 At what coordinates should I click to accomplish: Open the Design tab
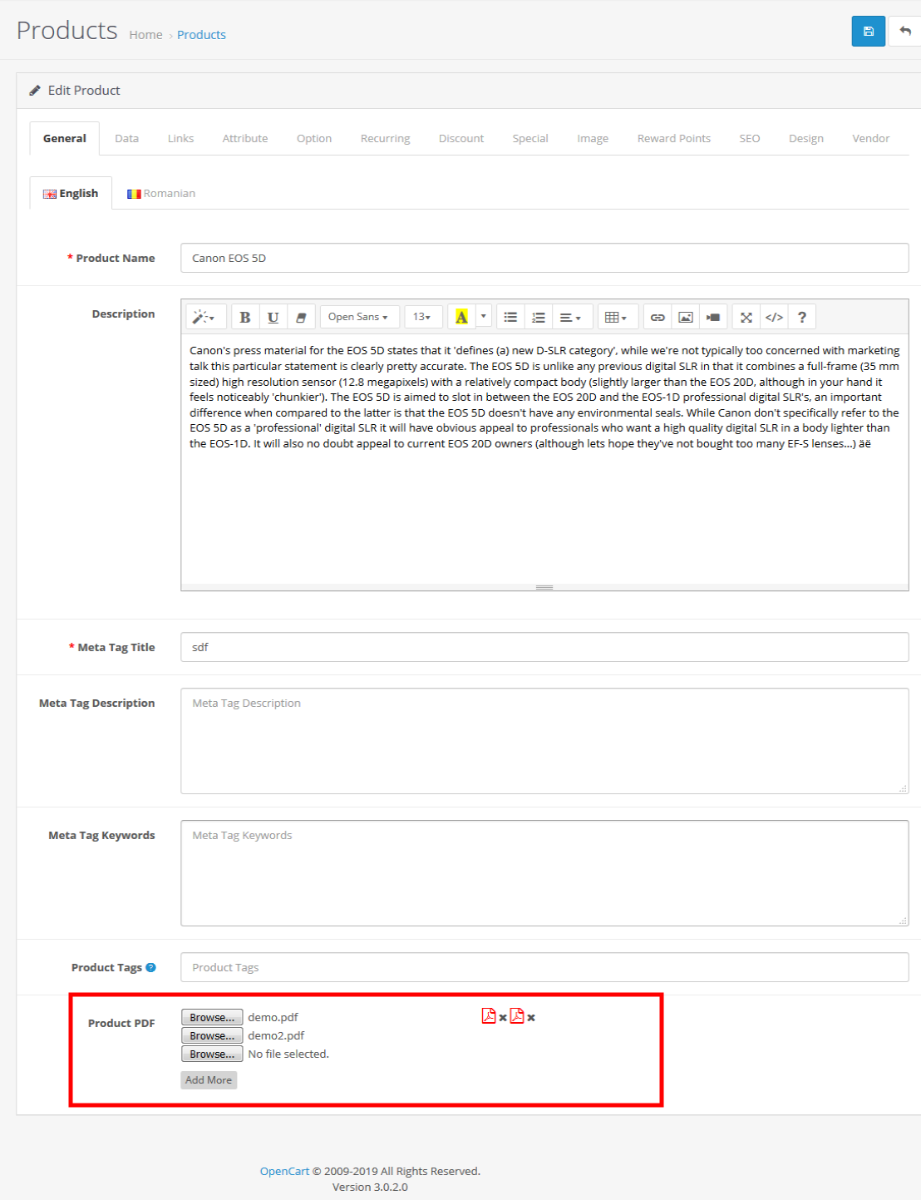(806, 138)
